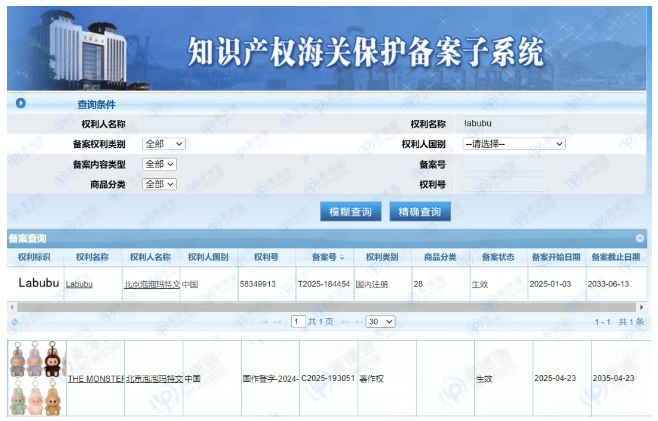Sort by 权利号 column header
The width and height of the screenshot is (658, 421).
click(x=266, y=257)
